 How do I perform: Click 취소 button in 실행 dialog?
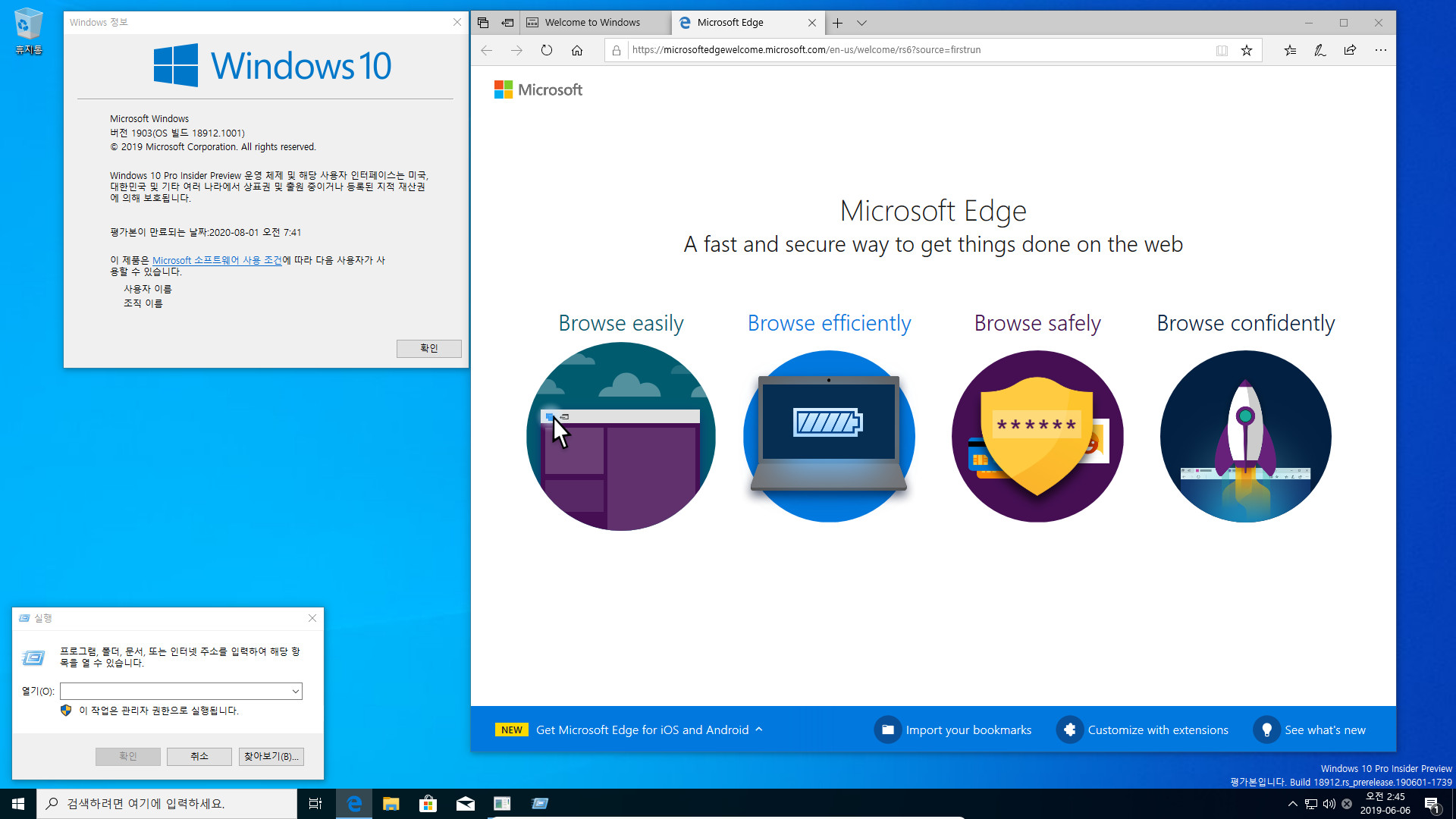[199, 756]
